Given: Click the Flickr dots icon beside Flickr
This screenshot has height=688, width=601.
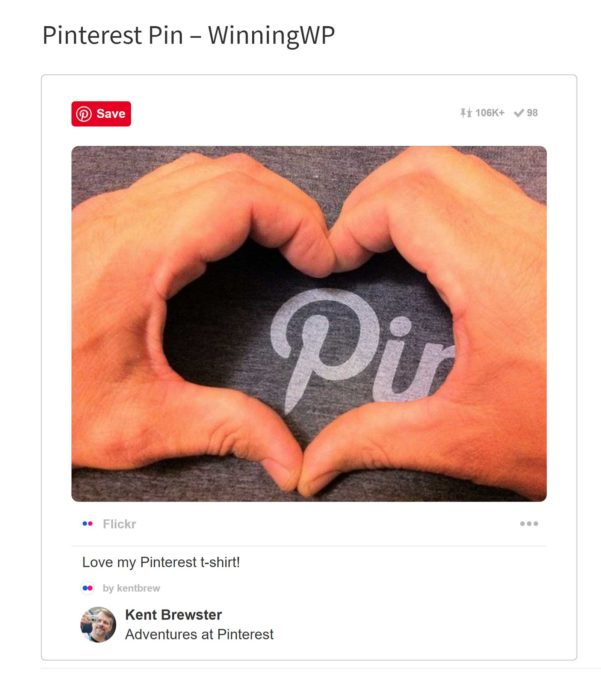Looking at the screenshot, I should [88, 523].
